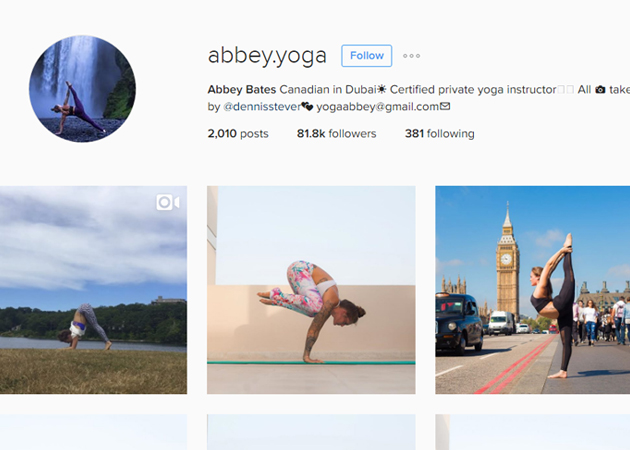
Task: Open the waterfall profile picture
Action: (x=82, y=89)
